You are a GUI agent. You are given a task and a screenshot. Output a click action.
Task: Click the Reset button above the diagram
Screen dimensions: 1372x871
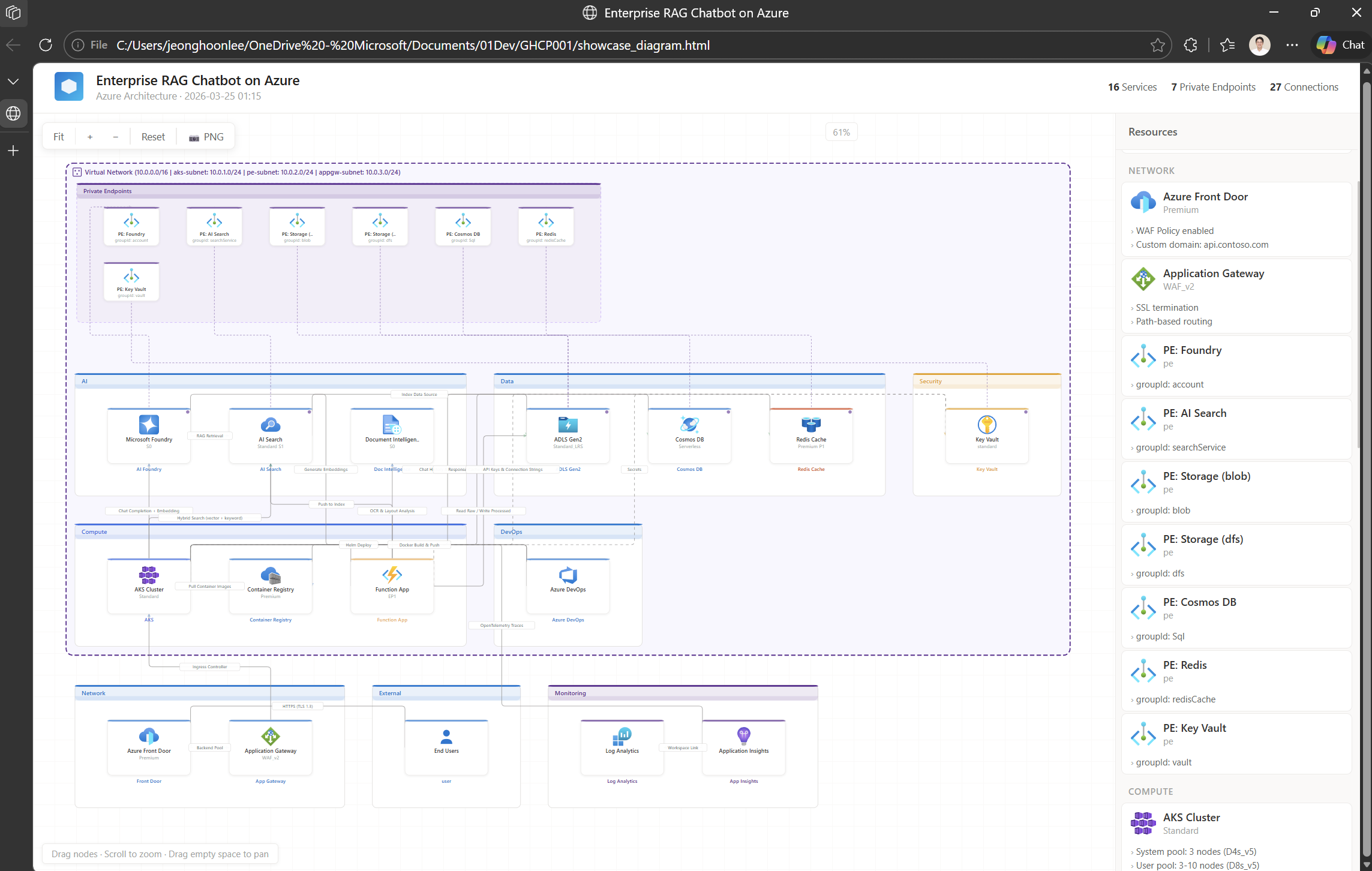[153, 137]
